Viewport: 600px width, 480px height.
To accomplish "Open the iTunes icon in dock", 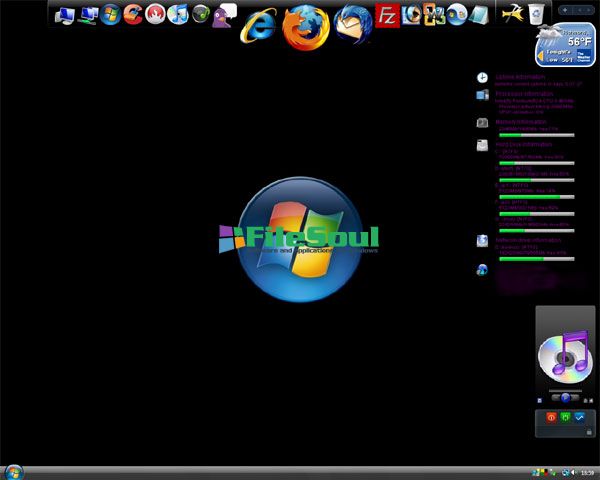I will click(178, 14).
